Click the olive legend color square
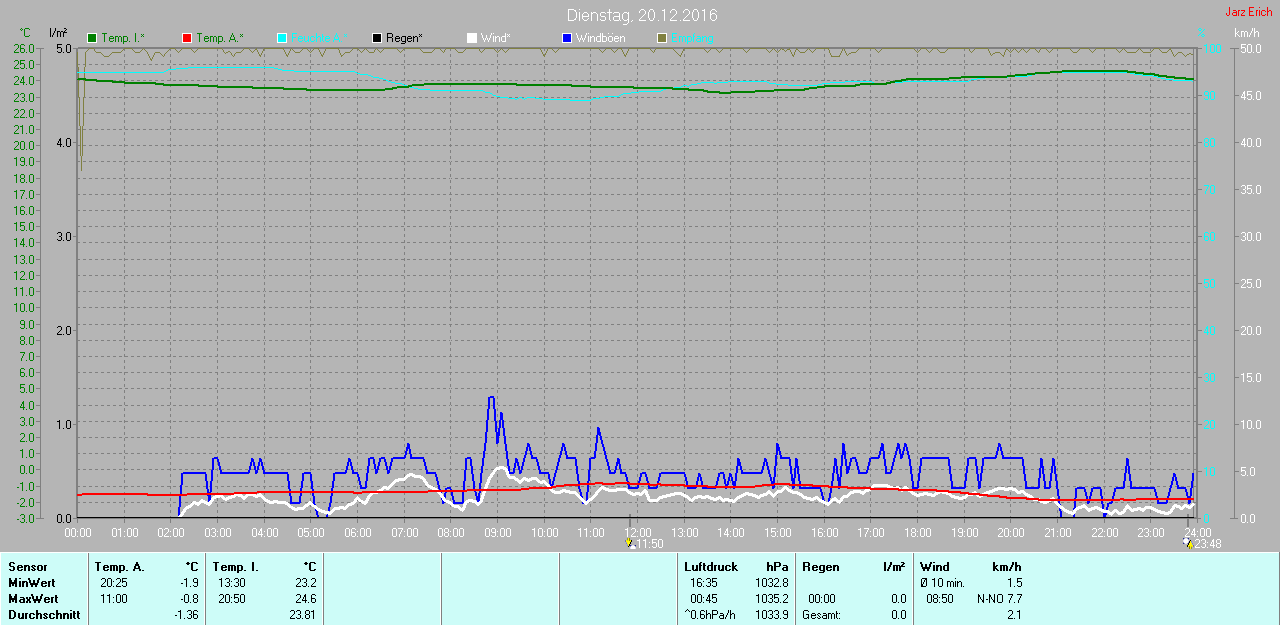 click(662, 38)
